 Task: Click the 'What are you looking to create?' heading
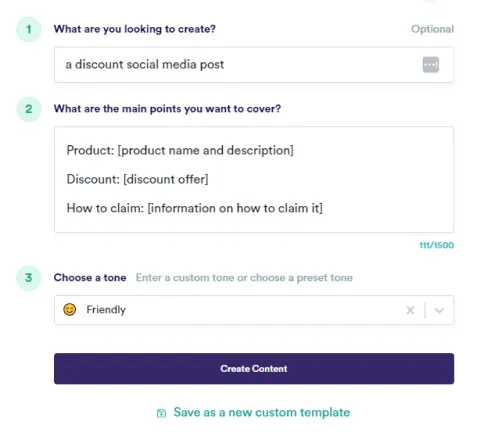click(x=135, y=29)
